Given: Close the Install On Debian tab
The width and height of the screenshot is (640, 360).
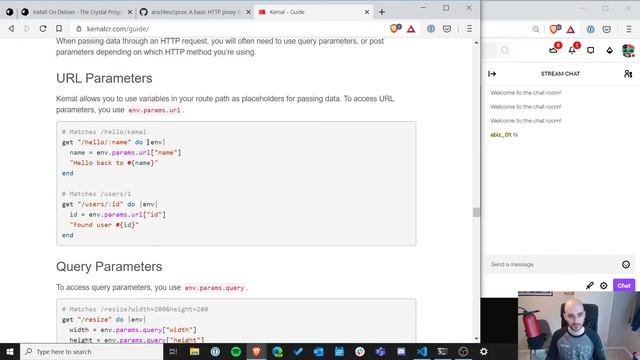Looking at the screenshot, I should (x=130, y=12).
